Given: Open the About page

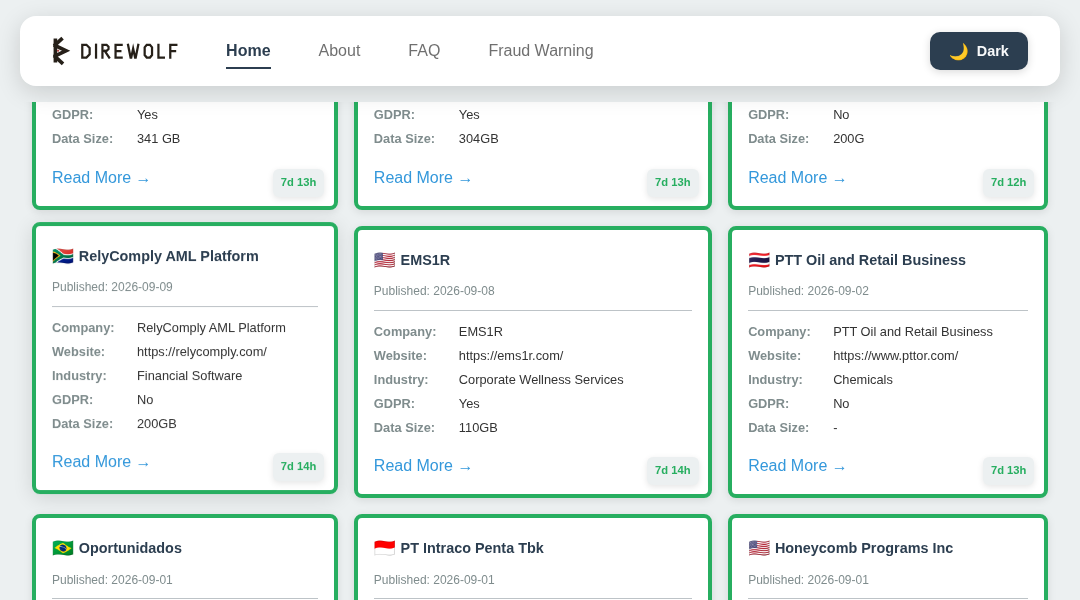Looking at the screenshot, I should click(339, 51).
